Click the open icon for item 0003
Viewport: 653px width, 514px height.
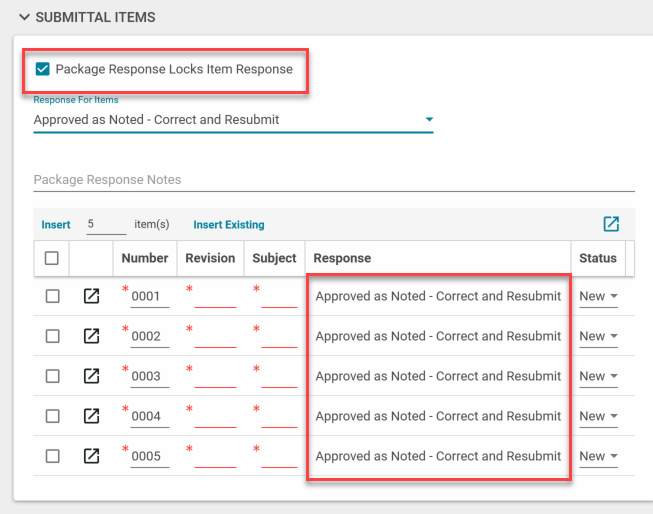pyautogui.click(x=91, y=376)
